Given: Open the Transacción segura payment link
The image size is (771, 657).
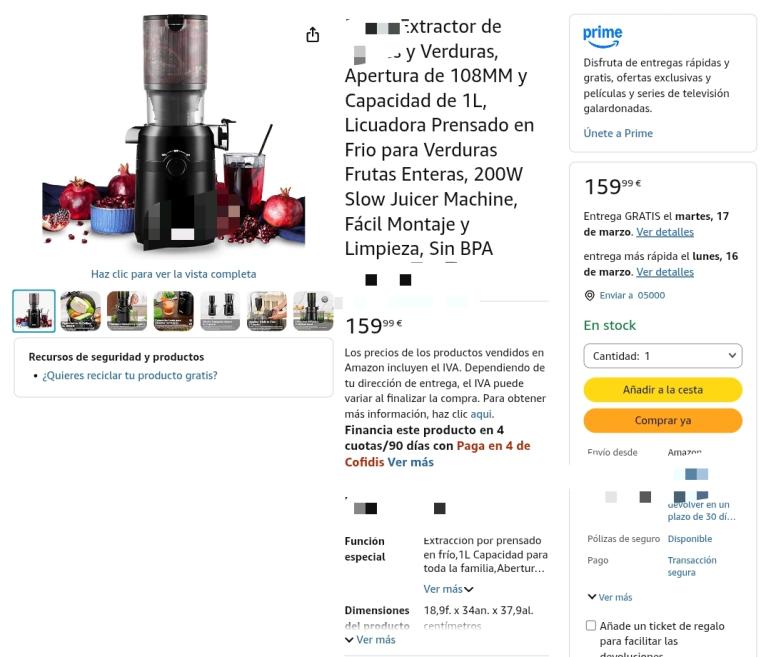Looking at the screenshot, I should [x=692, y=566].
